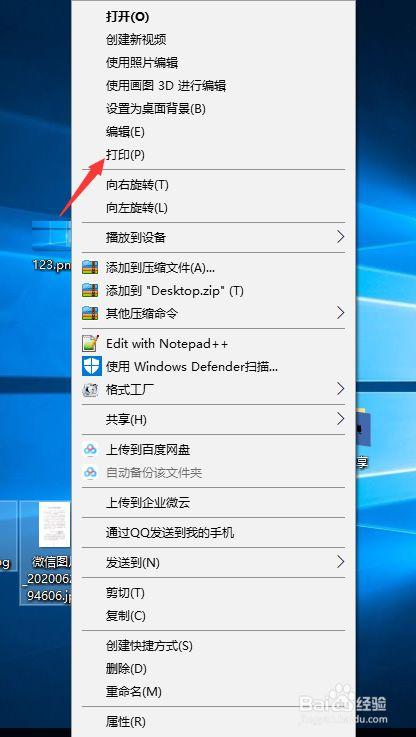Expand the 其他压缩命令 submenu arrow

point(340,313)
